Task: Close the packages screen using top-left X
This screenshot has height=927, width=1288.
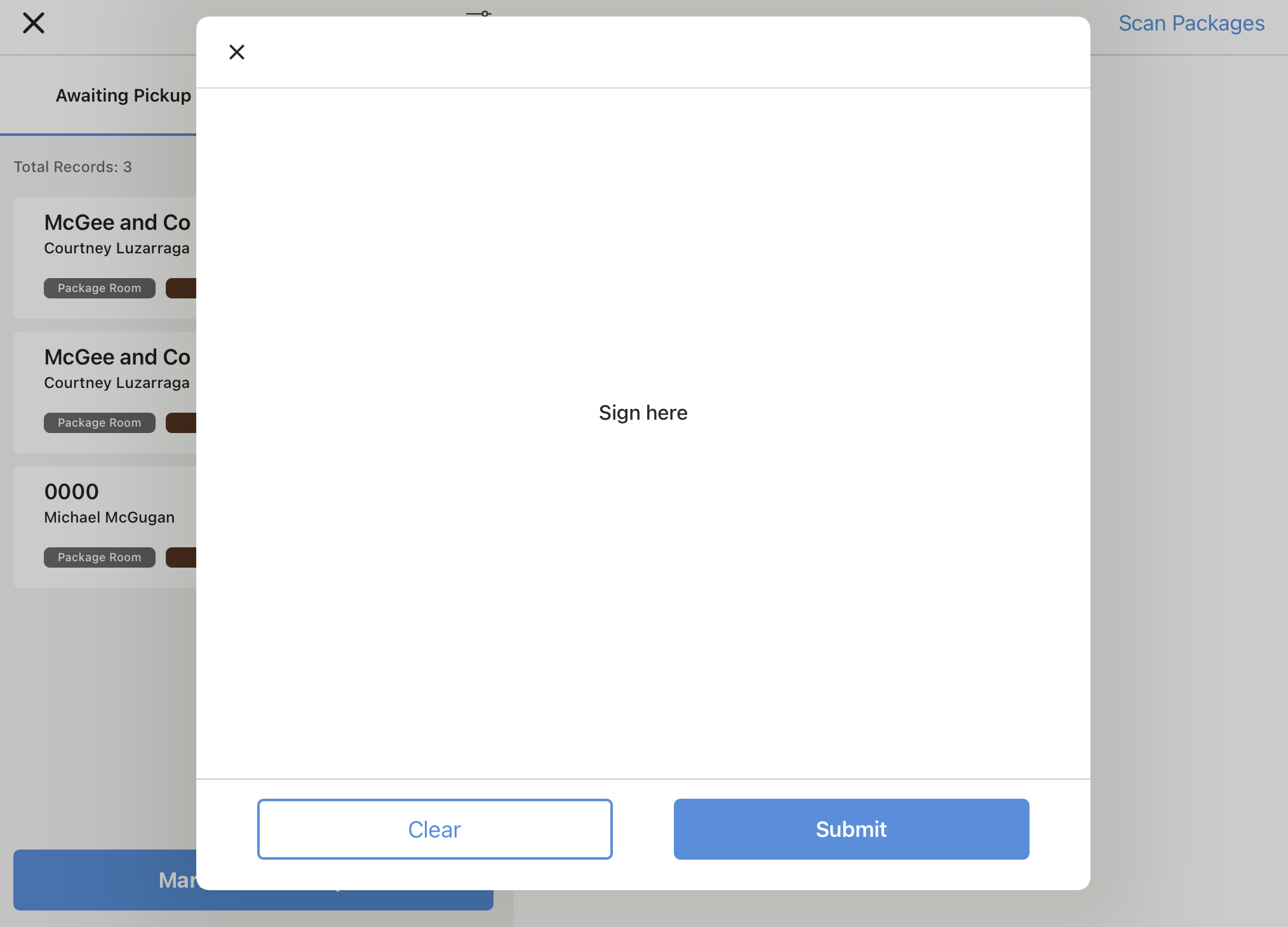Action: coord(34,23)
